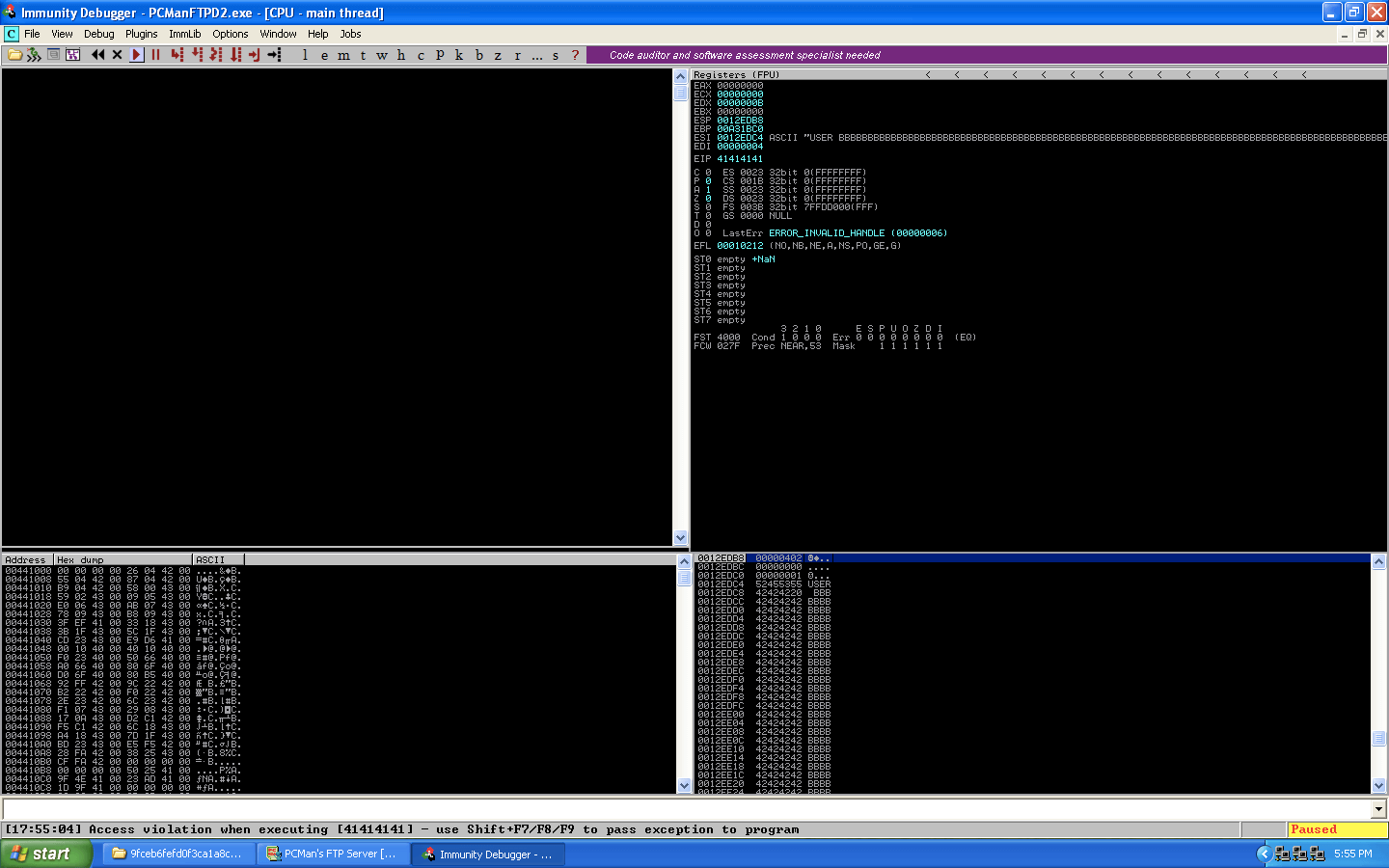The height and width of the screenshot is (868, 1389).
Task: Select highlighted stack row 0012EDB8
Action: (1032, 558)
